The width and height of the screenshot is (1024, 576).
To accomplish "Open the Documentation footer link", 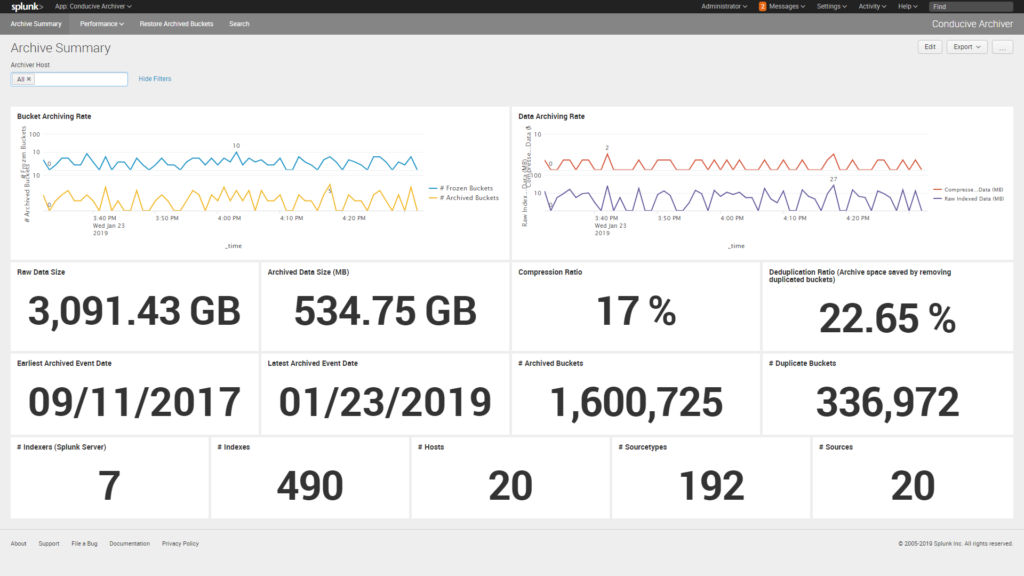I will [129, 543].
